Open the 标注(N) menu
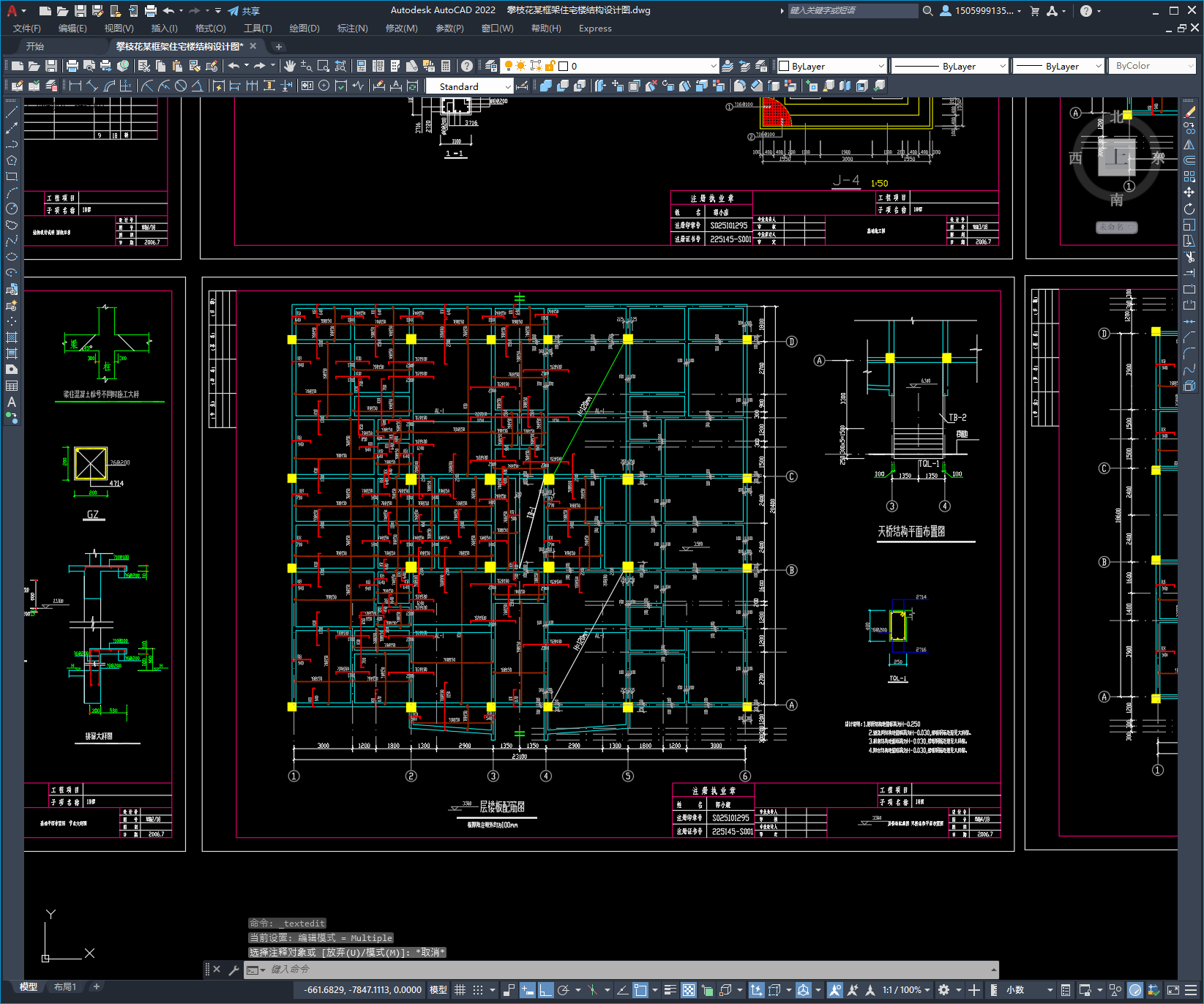The height and width of the screenshot is (1004, 1204). coord(352,29)
